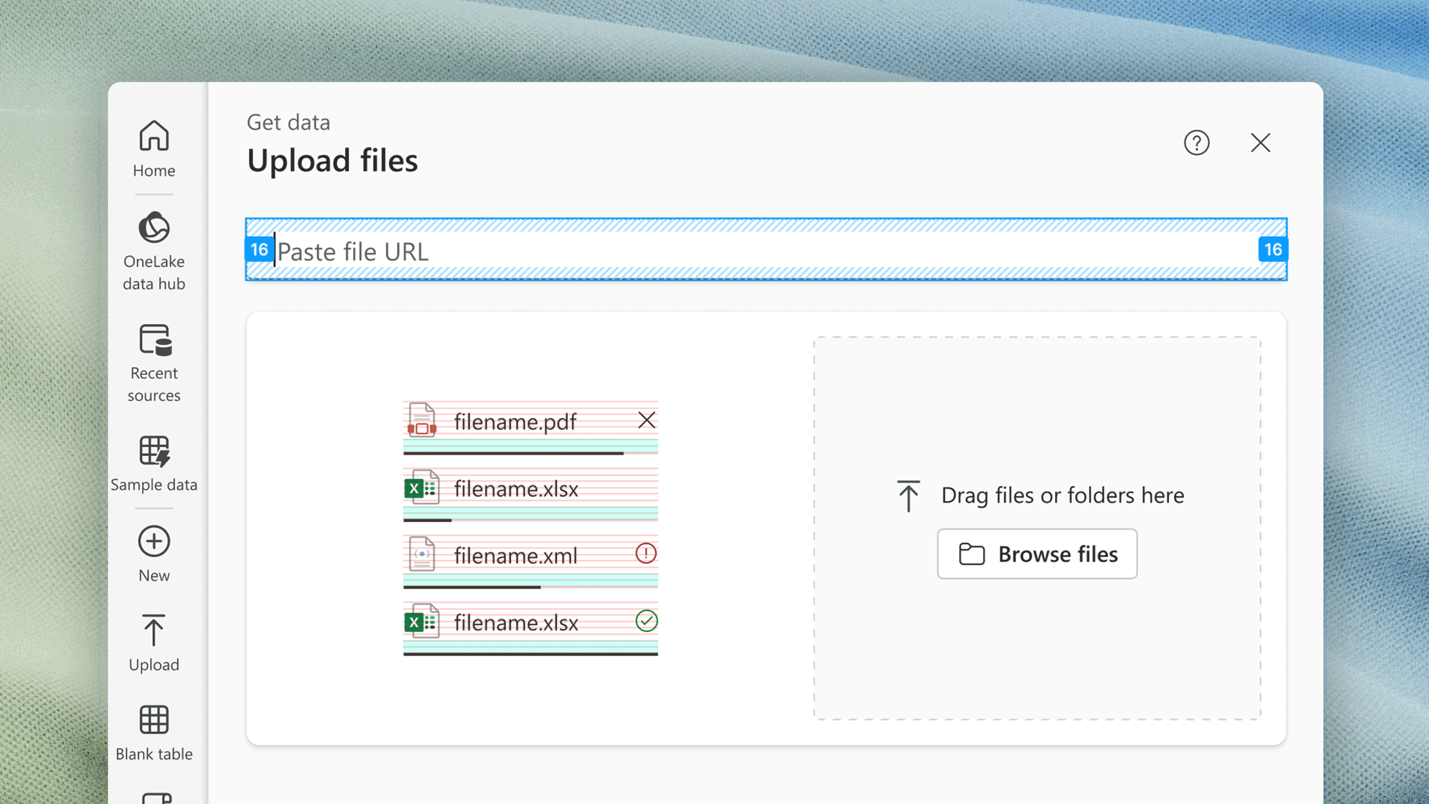Viewport: 1429px width, 804px height.
Task: Cancel the filename.pdf upload
Action: pyautogui.click(x=647, y=420)
